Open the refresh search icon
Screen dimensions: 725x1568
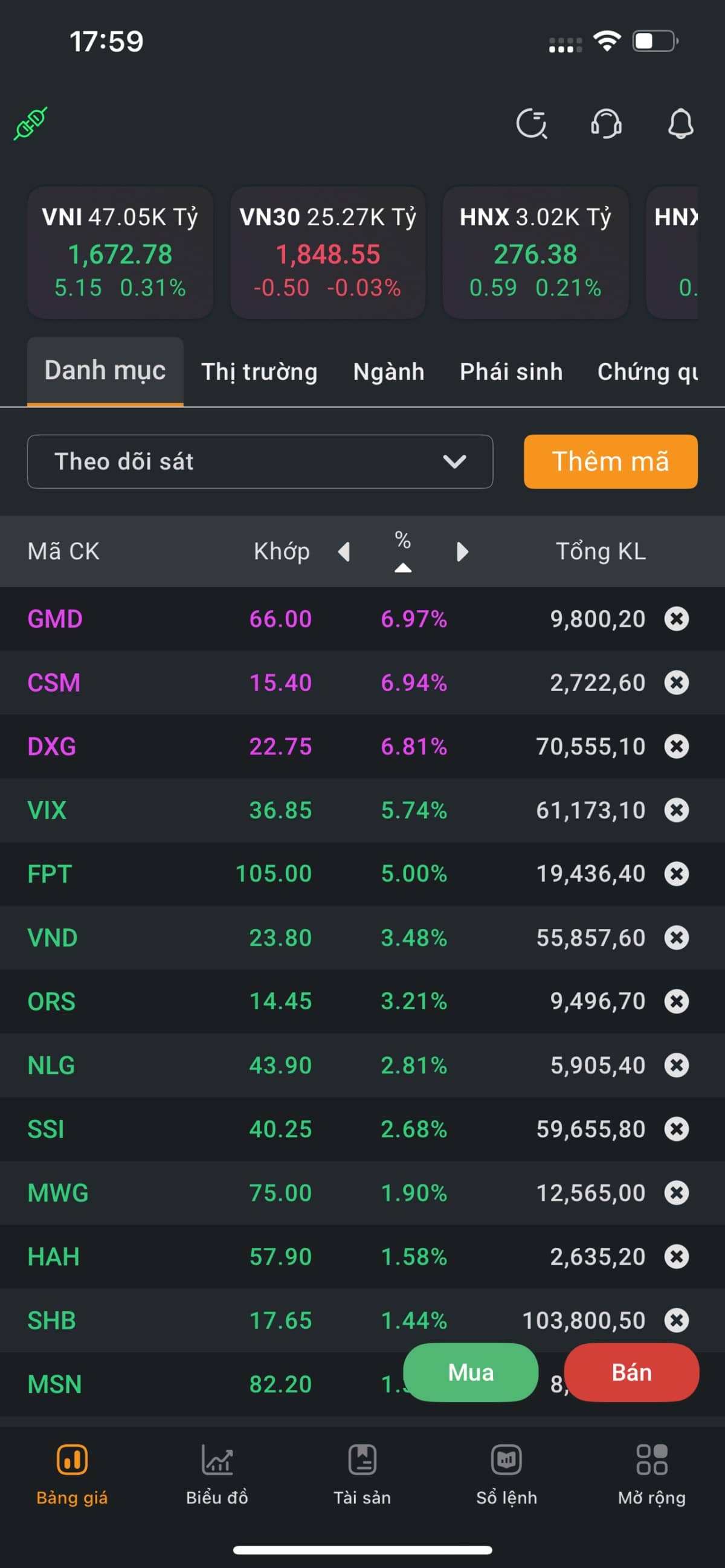532,124
